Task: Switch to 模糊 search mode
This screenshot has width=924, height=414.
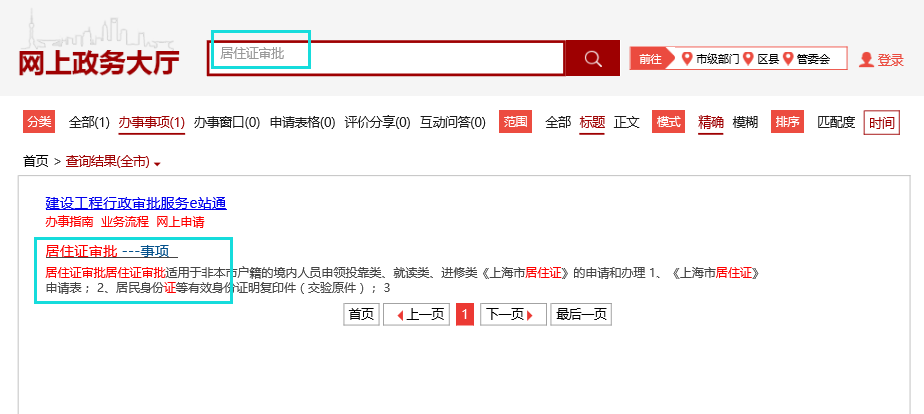Action: (x=745, y=122)
